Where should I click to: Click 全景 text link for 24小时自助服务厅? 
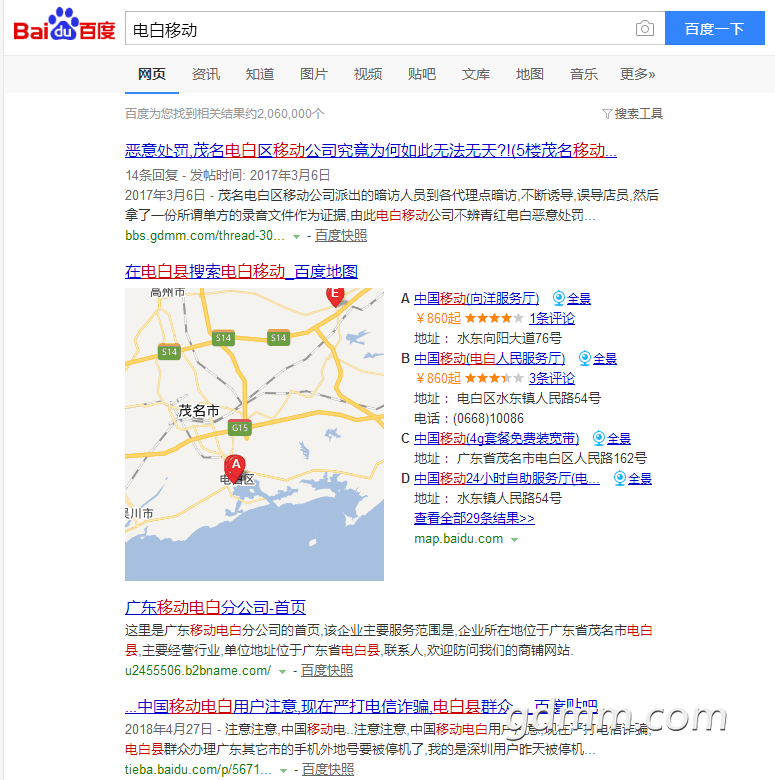[x=639, y=479]
